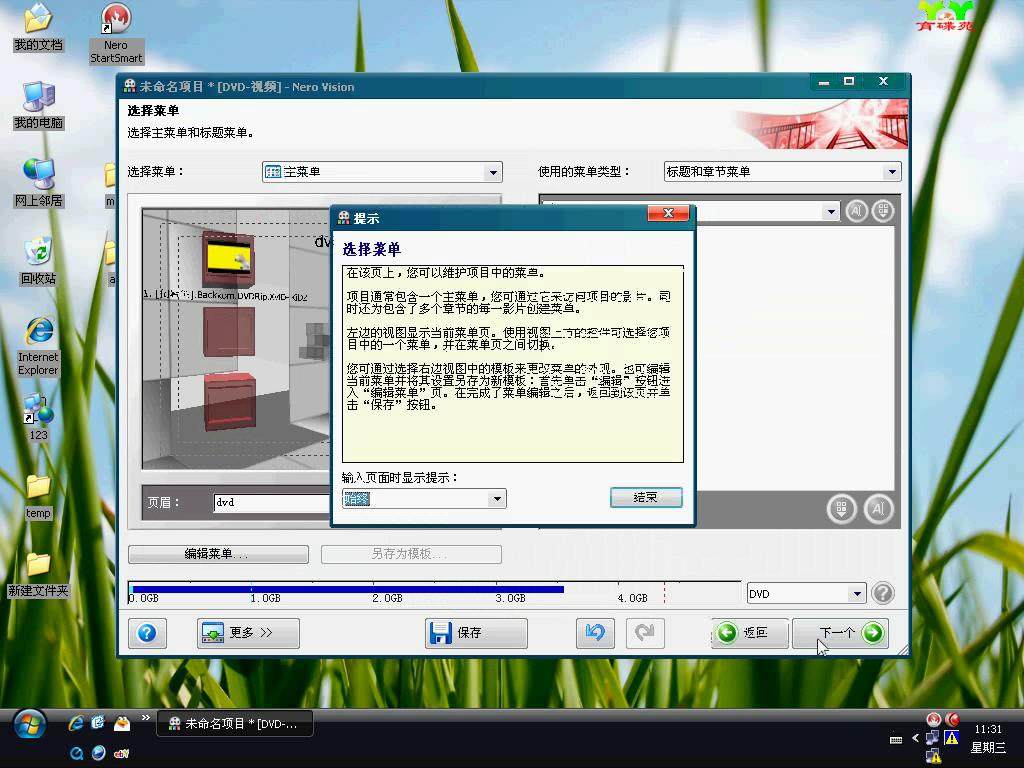Click the blue disc space usage bar
The height and width of the screenshot is (768, 1024).
click(x=347, y=589)
